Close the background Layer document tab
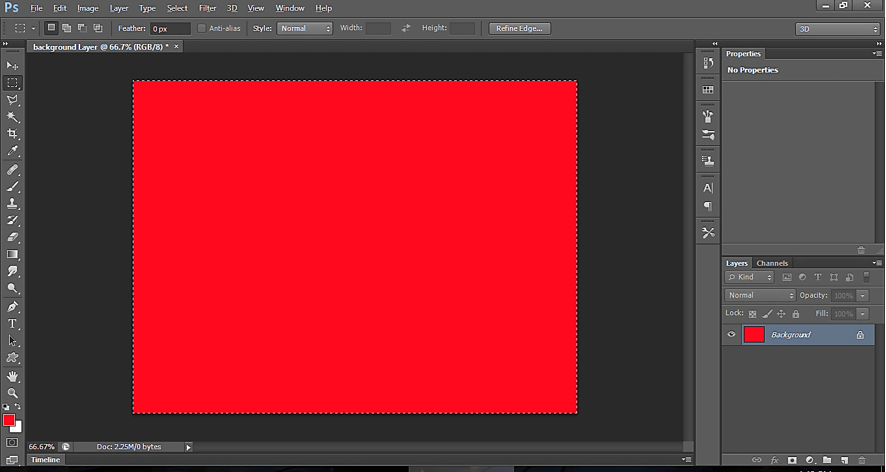886x472 pixels. (176, 46)
